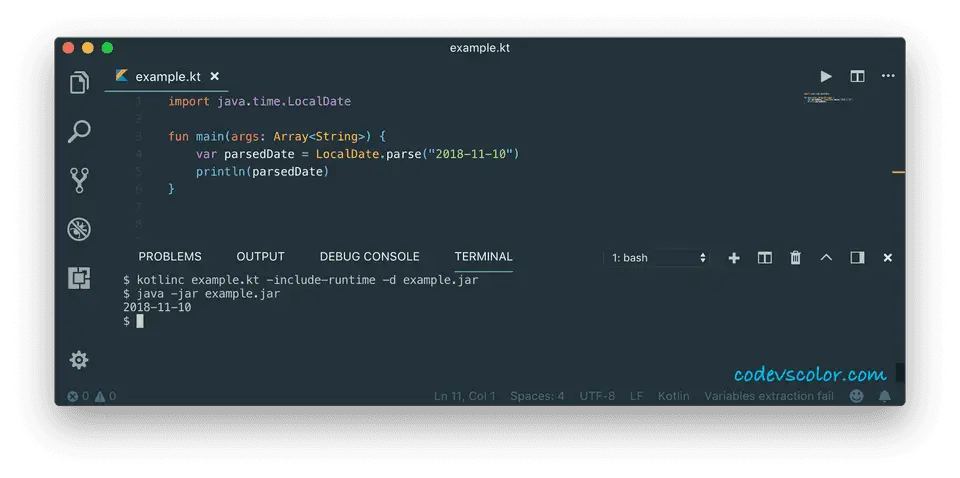This screenshot has height=478, width=960.
Task: Click the 'fun main' declaration line
Action: coord(277,136)
